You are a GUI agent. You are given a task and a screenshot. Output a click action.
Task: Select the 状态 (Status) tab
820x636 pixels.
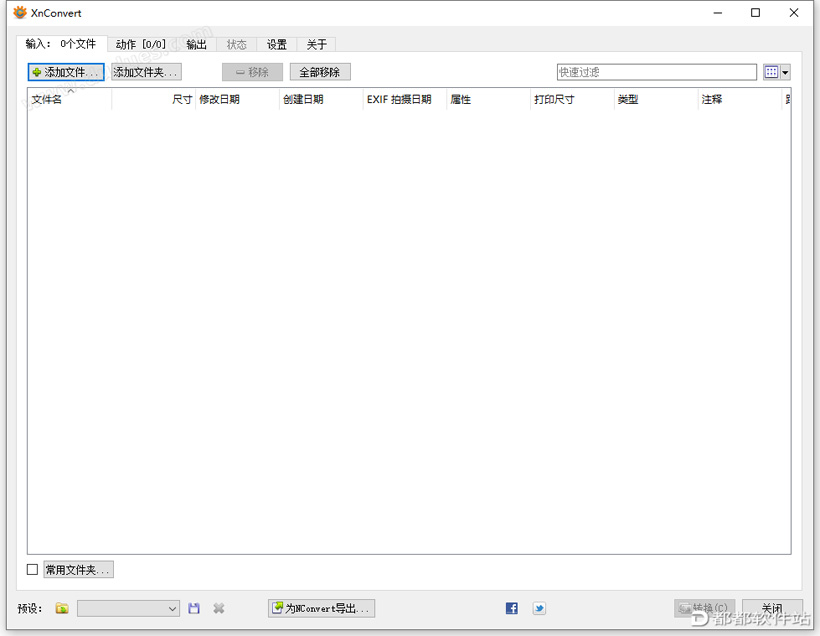pos(236,44)
